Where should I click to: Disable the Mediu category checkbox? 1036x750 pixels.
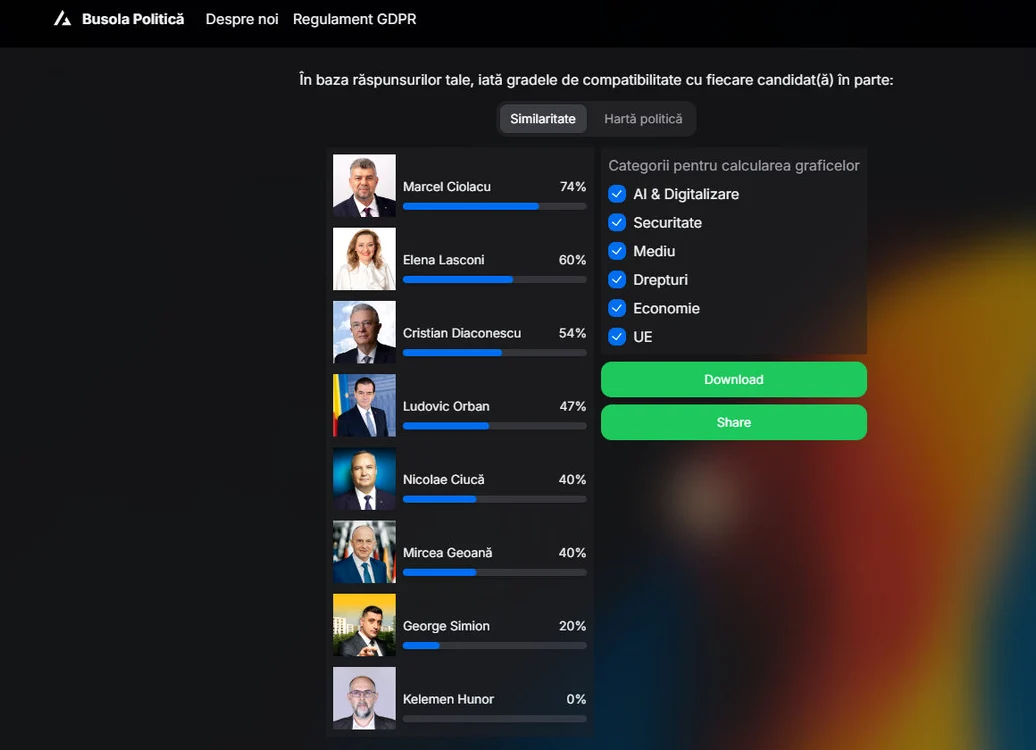[x=617, y=251]
